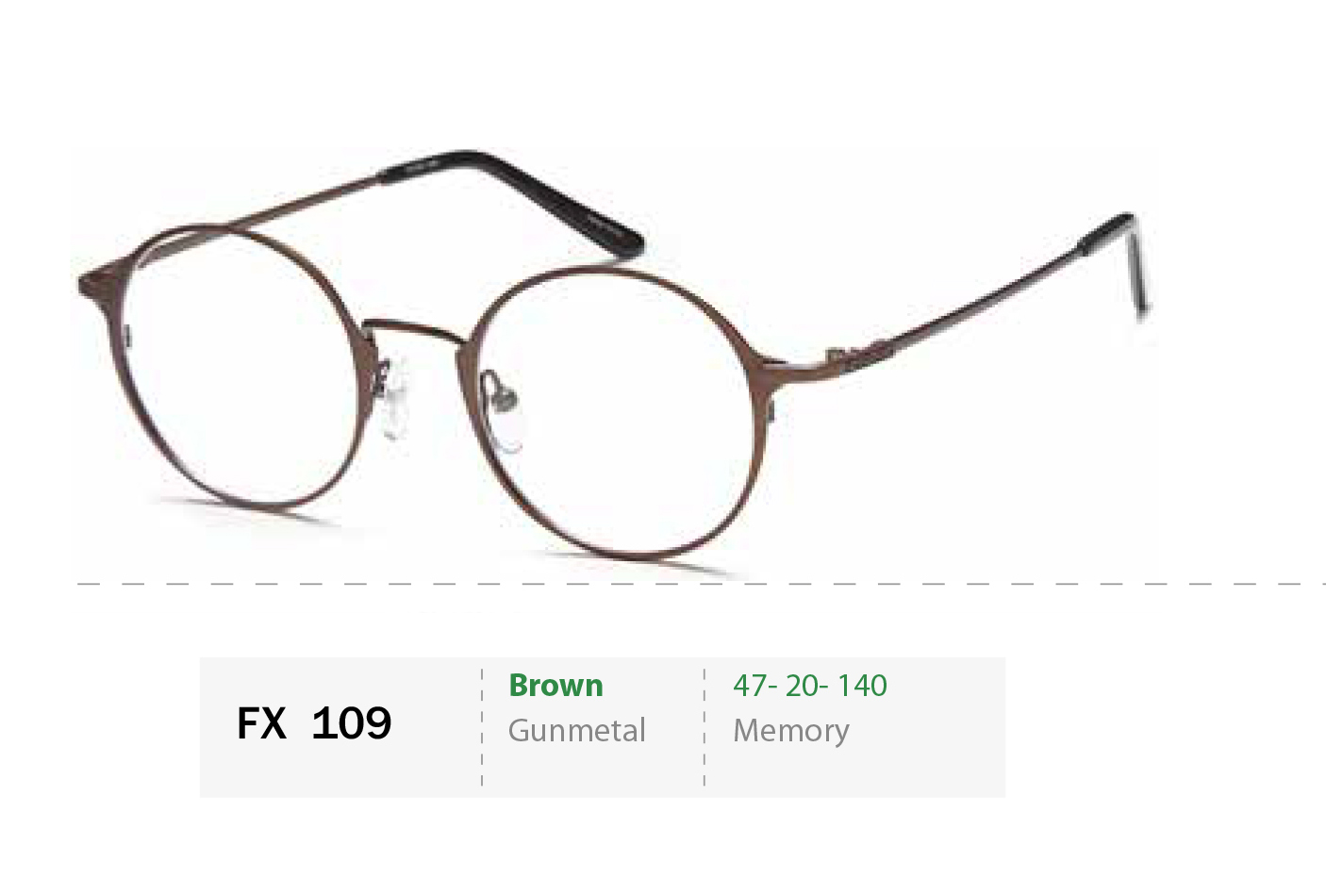Click the right clear nose pad
Image resolution: width=1326 pixels, height=896 pixels.
tap(505, 415)
